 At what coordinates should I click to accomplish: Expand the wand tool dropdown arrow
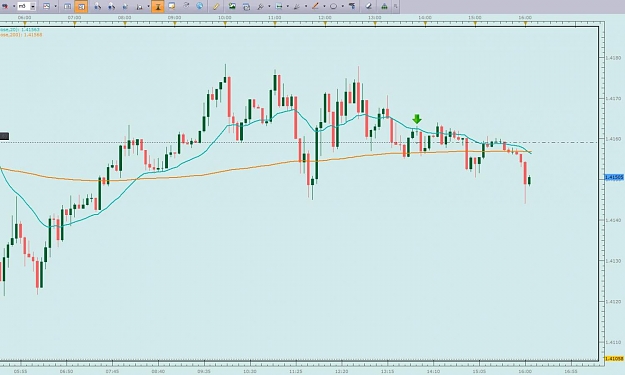[x=269, y=6]
